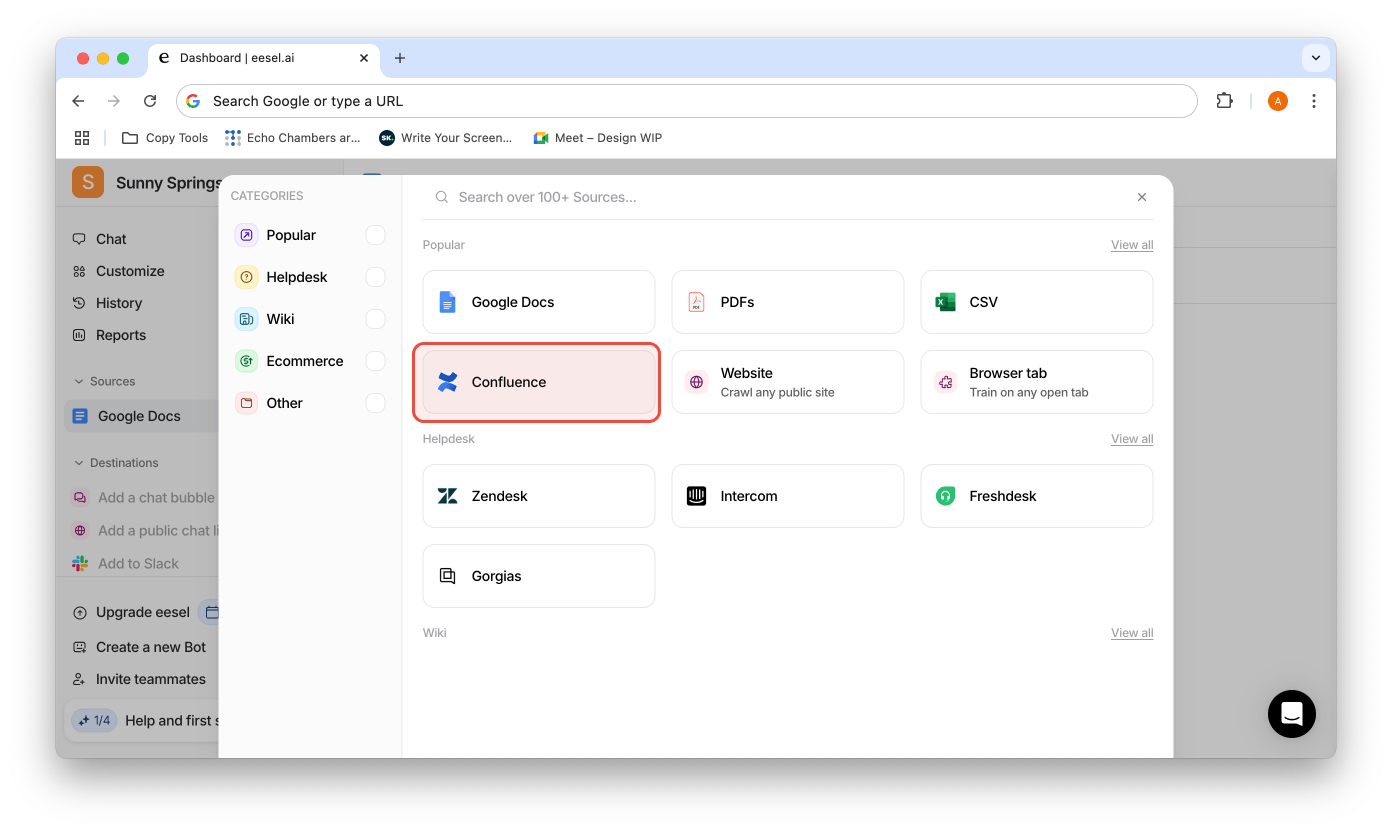Open Chrome three-dot menu

(1314, 101)
